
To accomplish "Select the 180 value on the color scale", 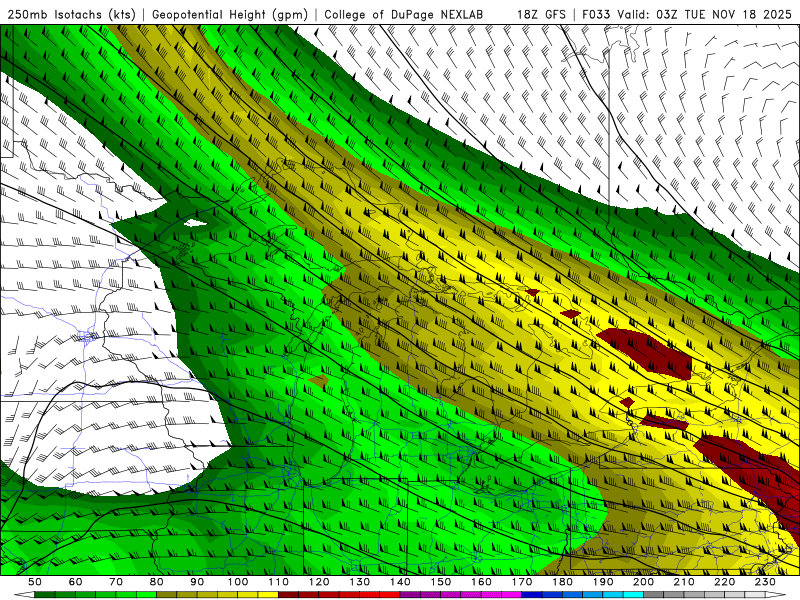I will pyautogui.click(x=562, y=582).
